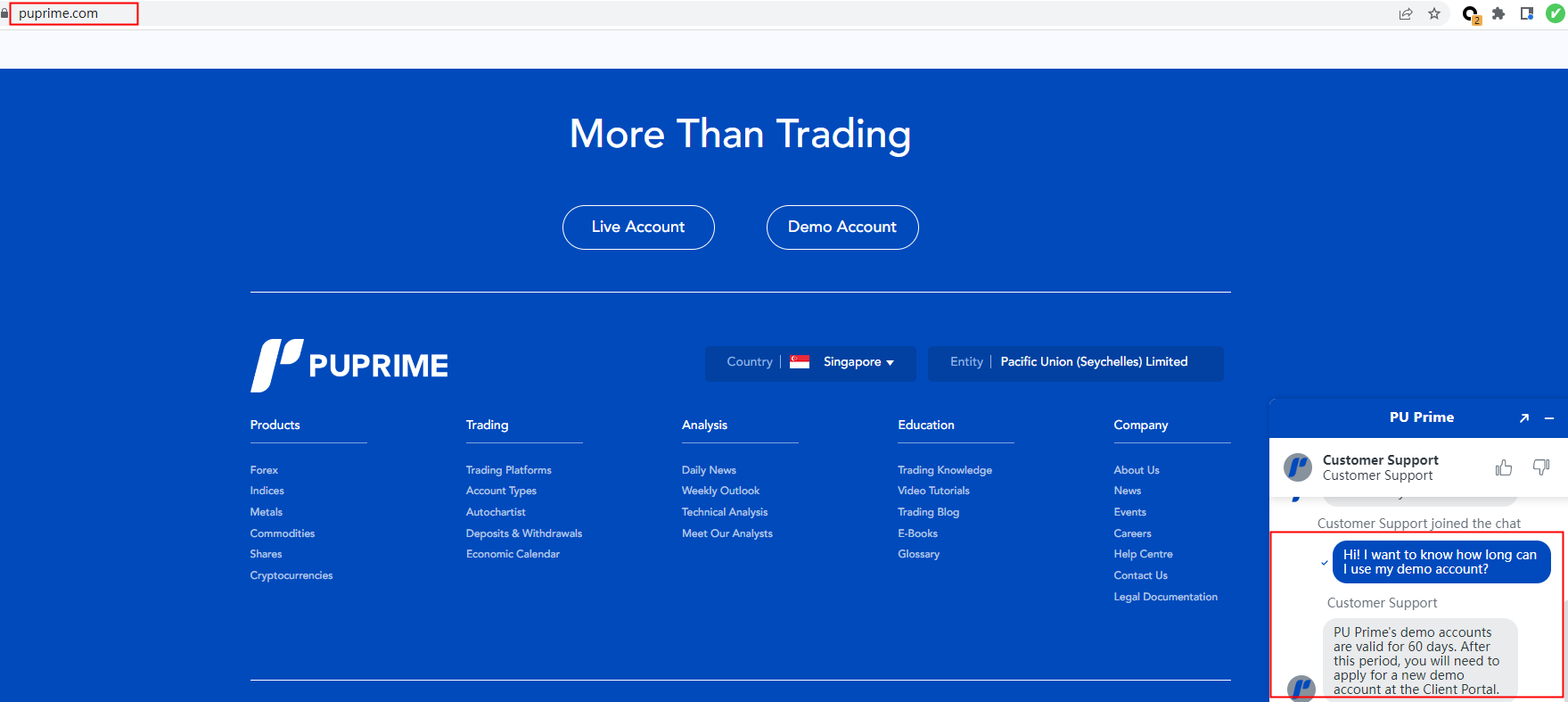Open the Autochartist link

(496, 512)
